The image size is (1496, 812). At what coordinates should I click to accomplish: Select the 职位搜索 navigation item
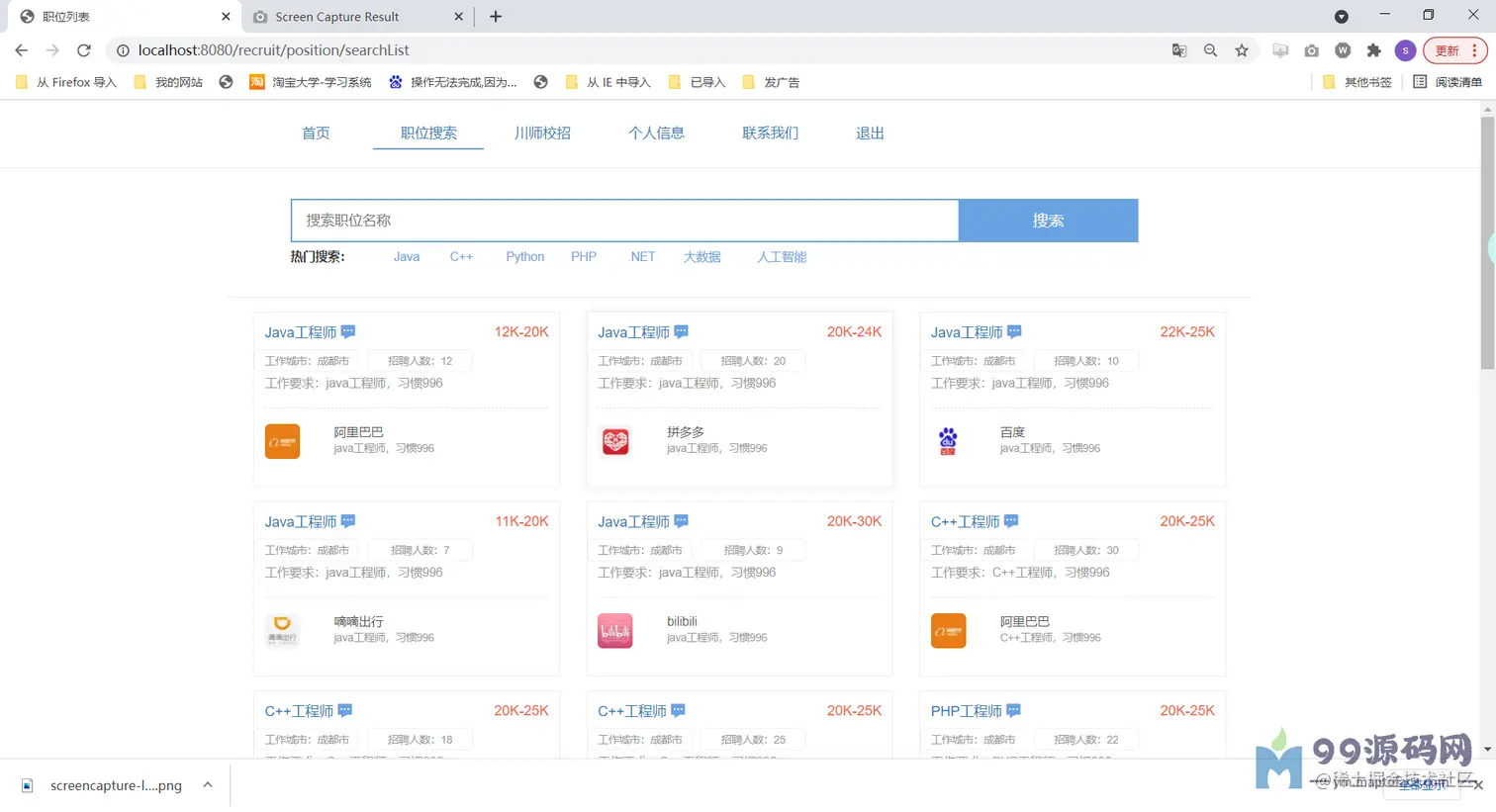(x=428, y=133)
